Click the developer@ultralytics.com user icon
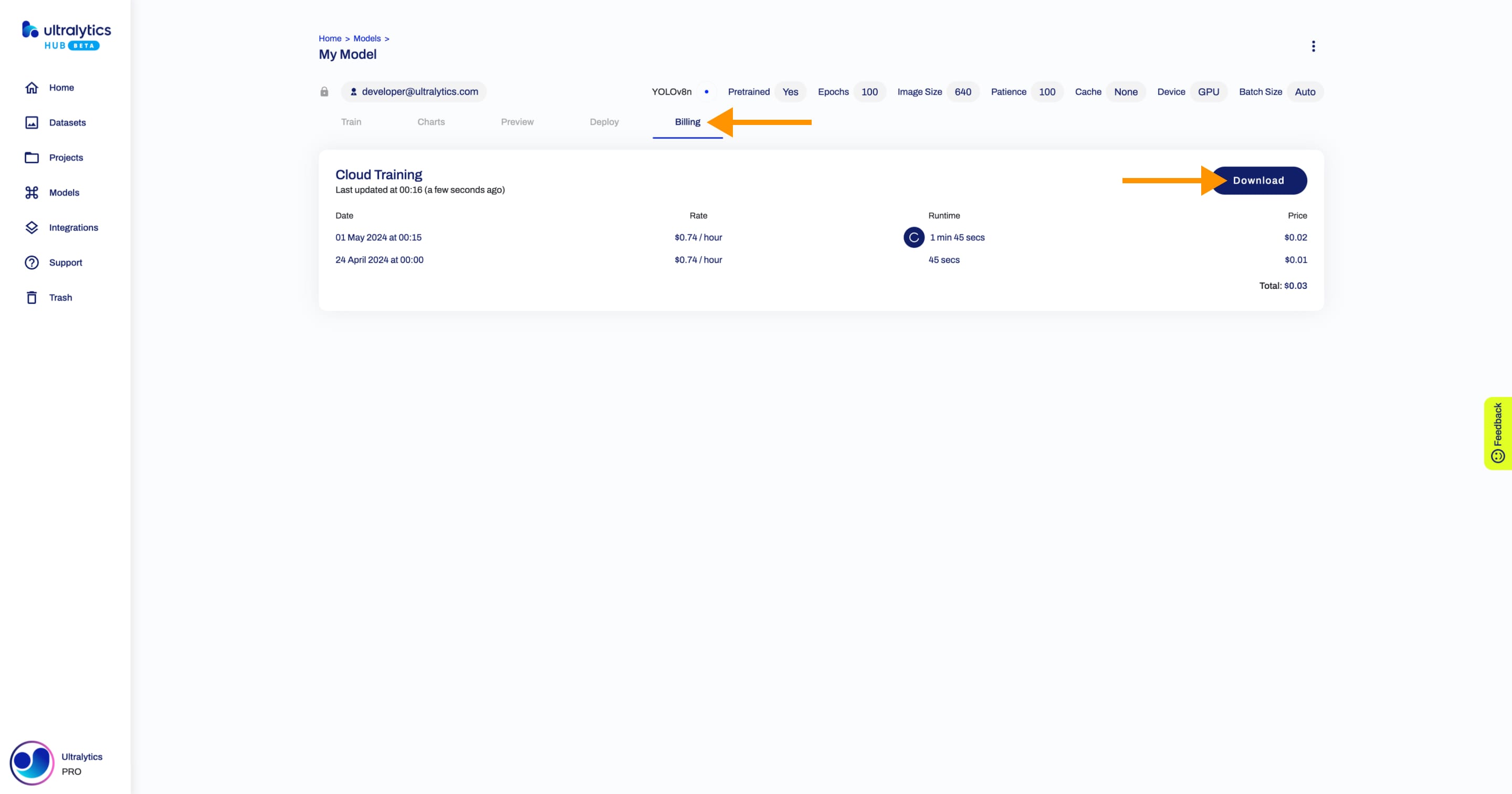This screenshot has width=1512, height=794. (354, 91)
